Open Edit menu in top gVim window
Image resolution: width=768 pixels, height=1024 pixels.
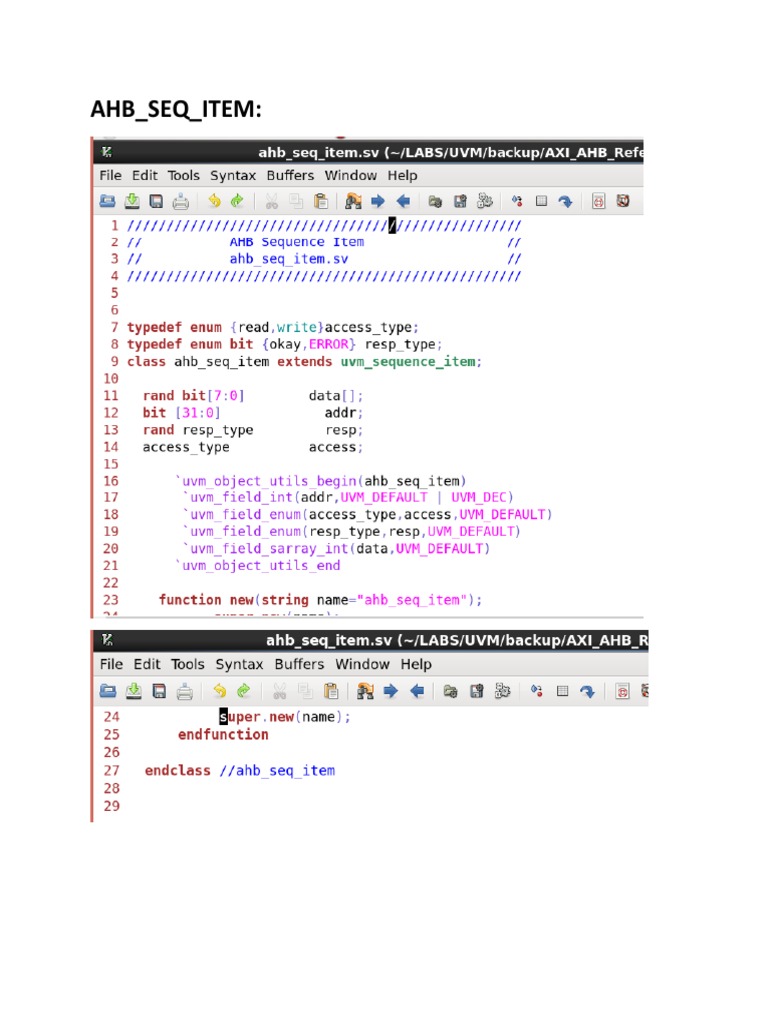click(144, 175)
